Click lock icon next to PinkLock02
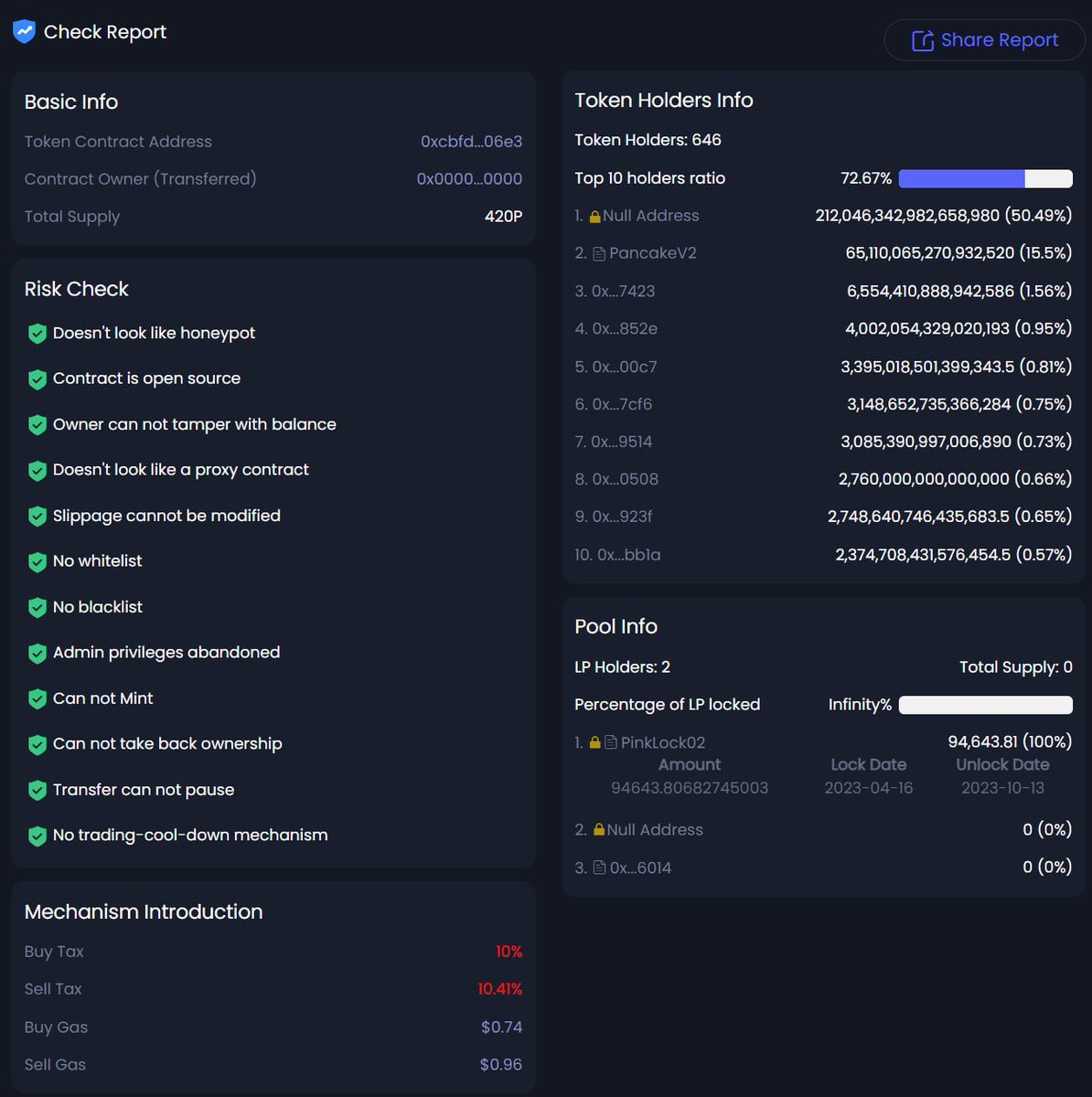Screen dimensions: 1092x1097 coord(594,742)
